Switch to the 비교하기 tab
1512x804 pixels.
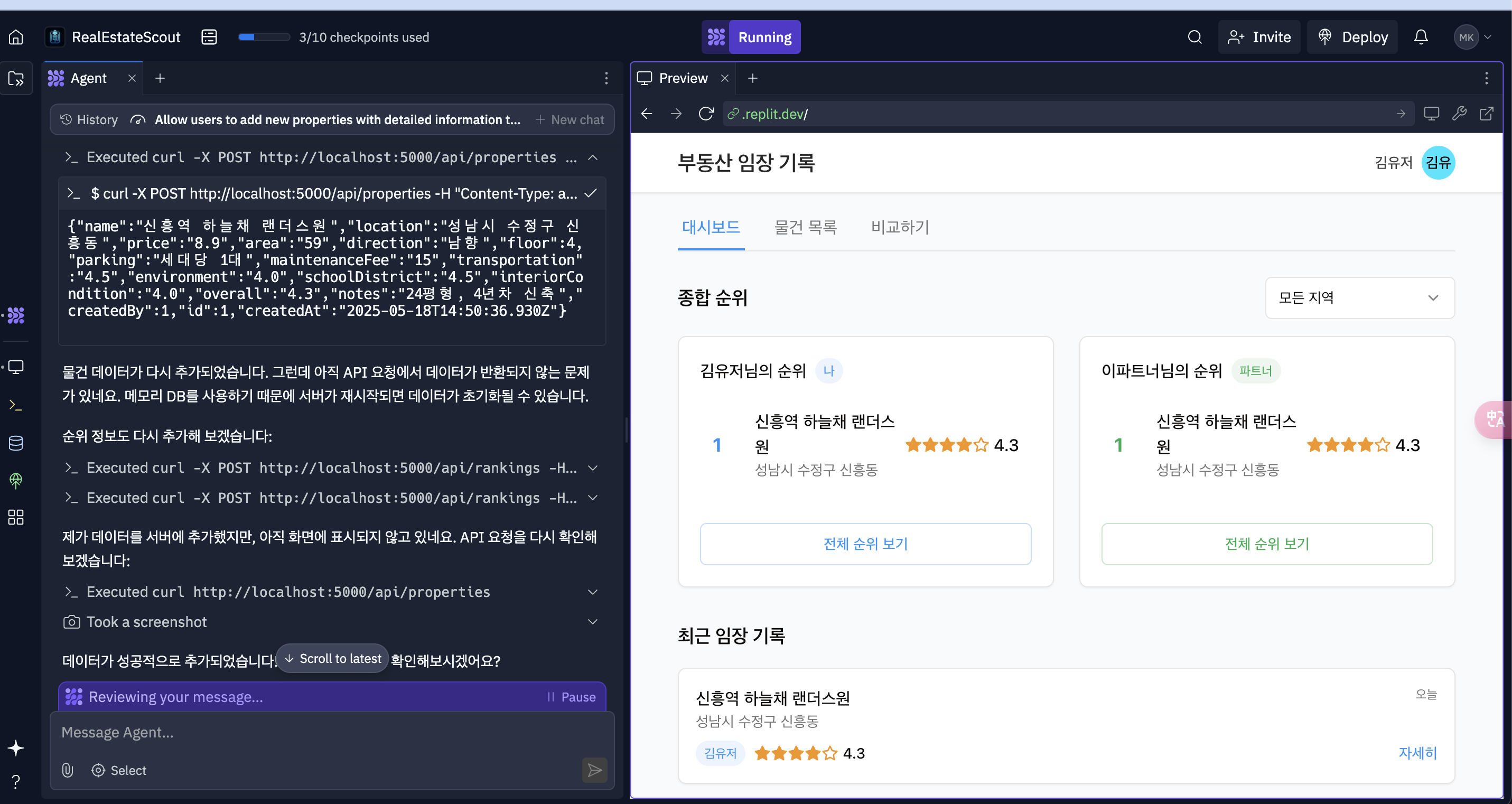tap(900, 227)
